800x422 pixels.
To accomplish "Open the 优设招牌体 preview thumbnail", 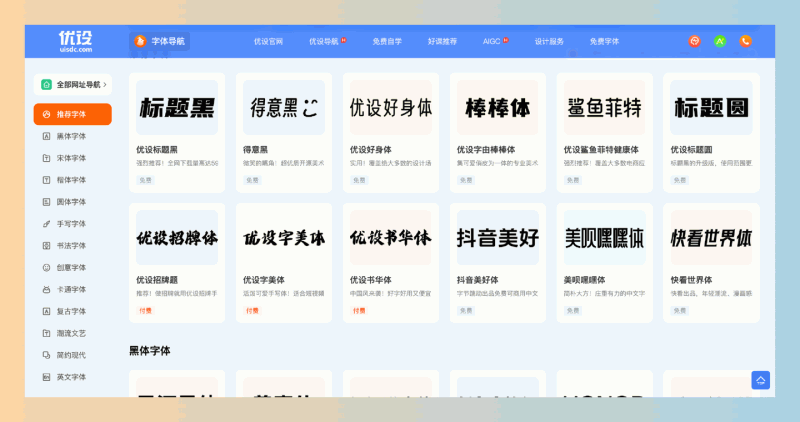I will tap(177, 238).
